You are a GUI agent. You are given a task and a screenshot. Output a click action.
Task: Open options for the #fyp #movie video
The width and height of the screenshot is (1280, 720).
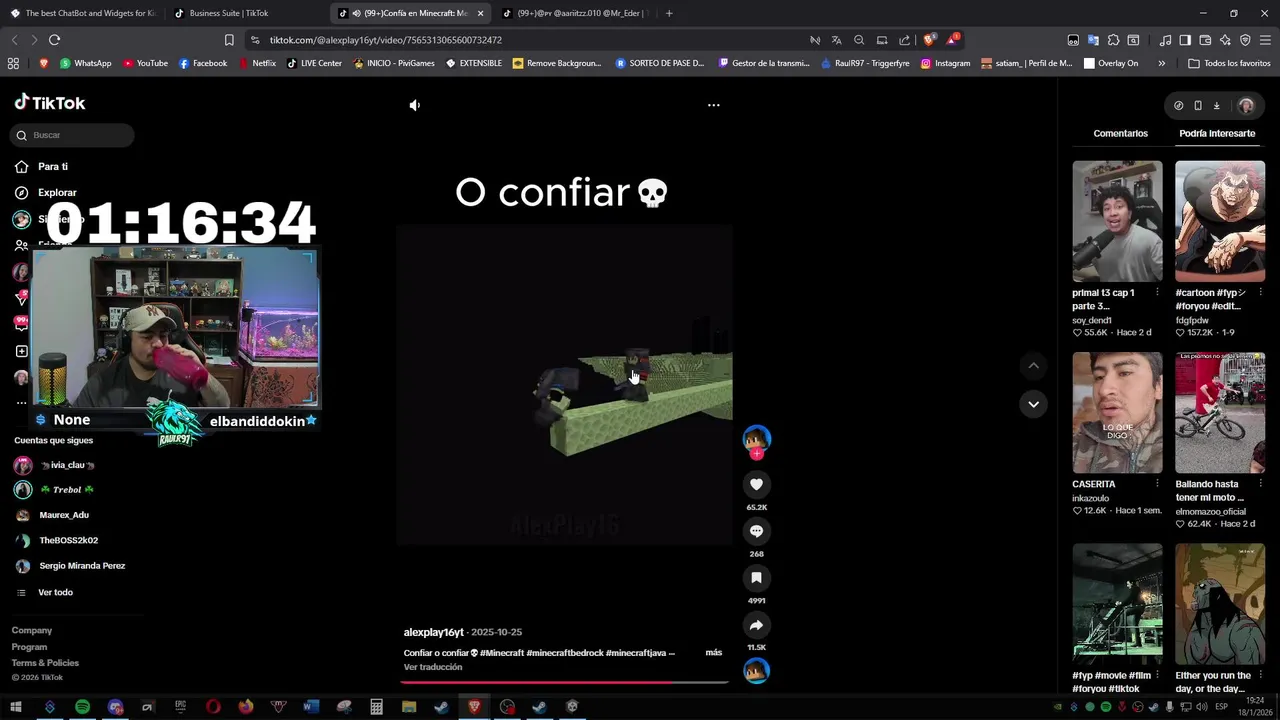[x=1157, y=676]
